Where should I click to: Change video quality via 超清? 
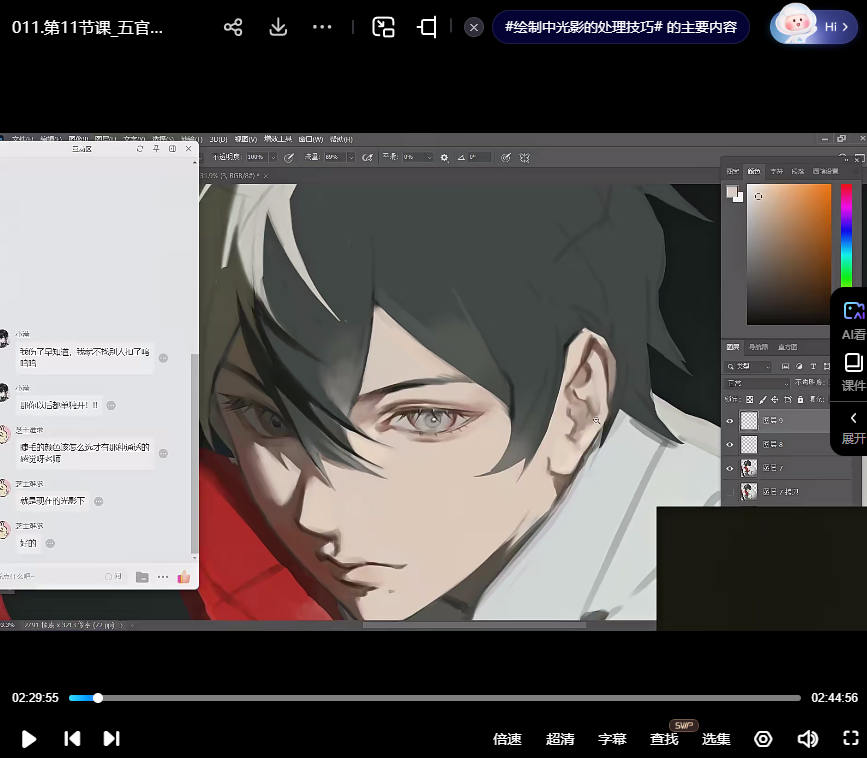(560, 739)
